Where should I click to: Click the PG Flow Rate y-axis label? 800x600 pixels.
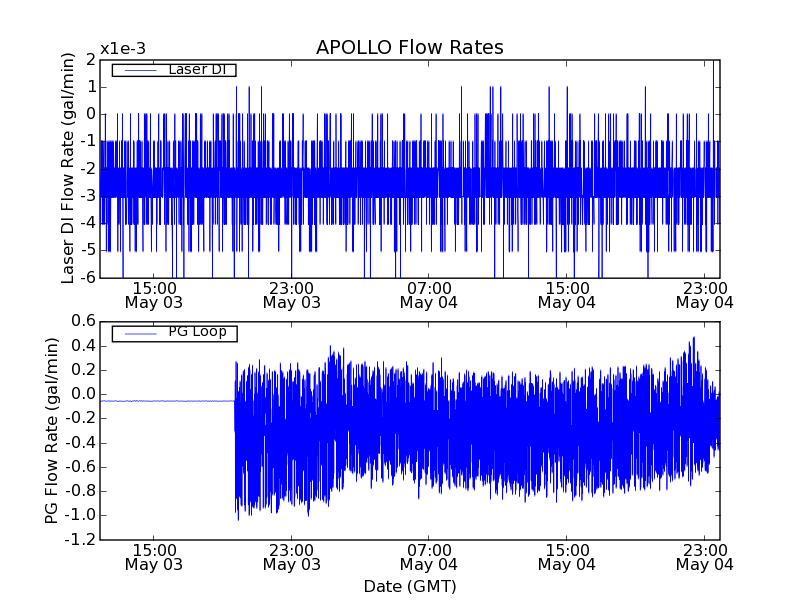(51, 430)
